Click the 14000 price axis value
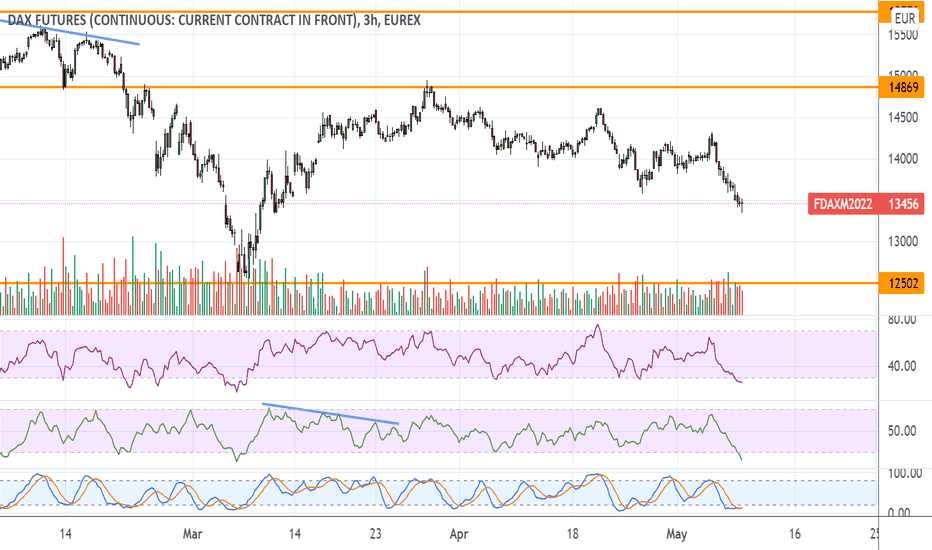Image resolution: width=932 pixels, height=550 pixels. pyautogui.click(x=903, y=159)
